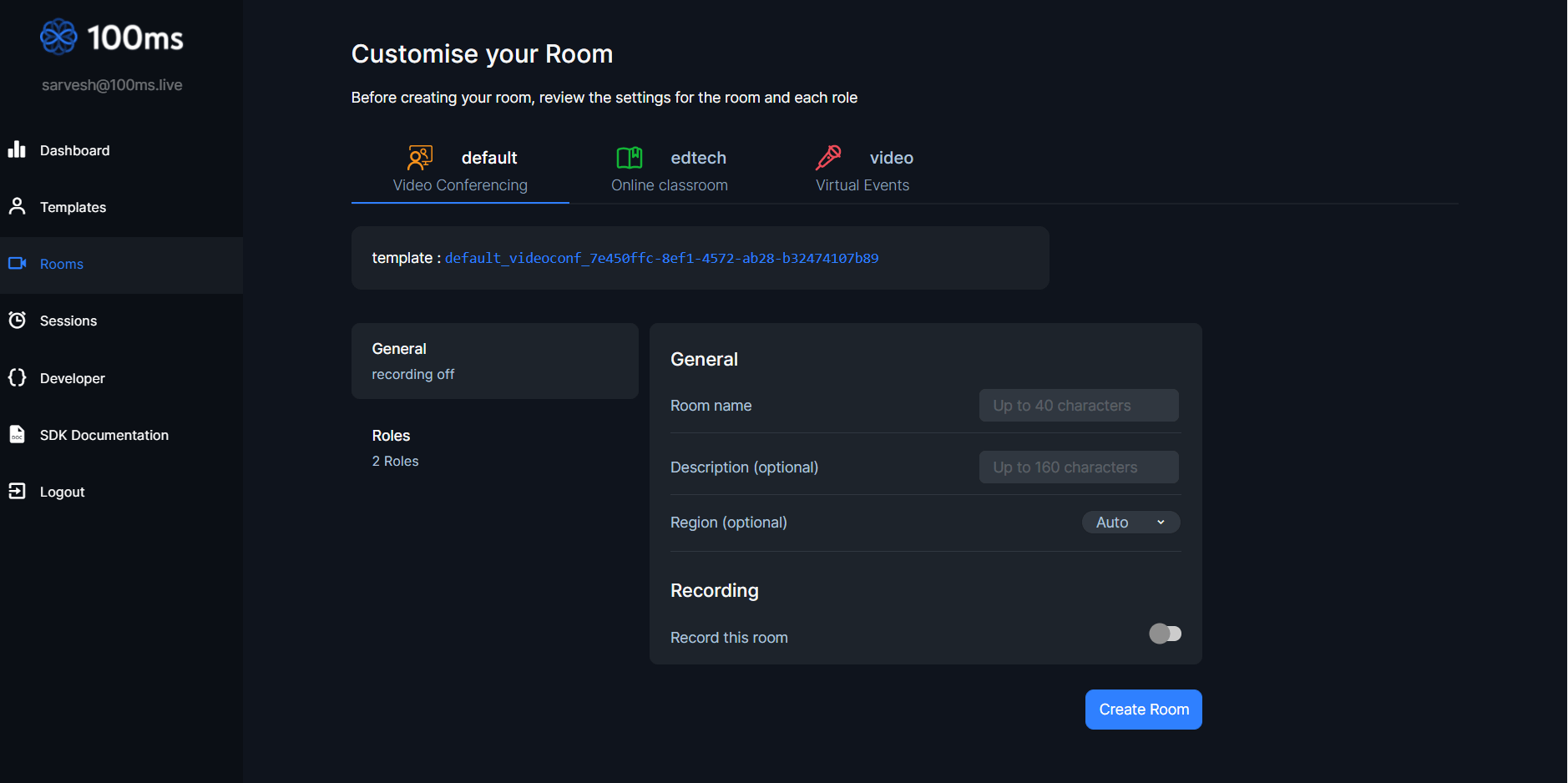This screenshot has width=1568, height=783.
Task: Click the Templates person icon
Action: point(18,206)
